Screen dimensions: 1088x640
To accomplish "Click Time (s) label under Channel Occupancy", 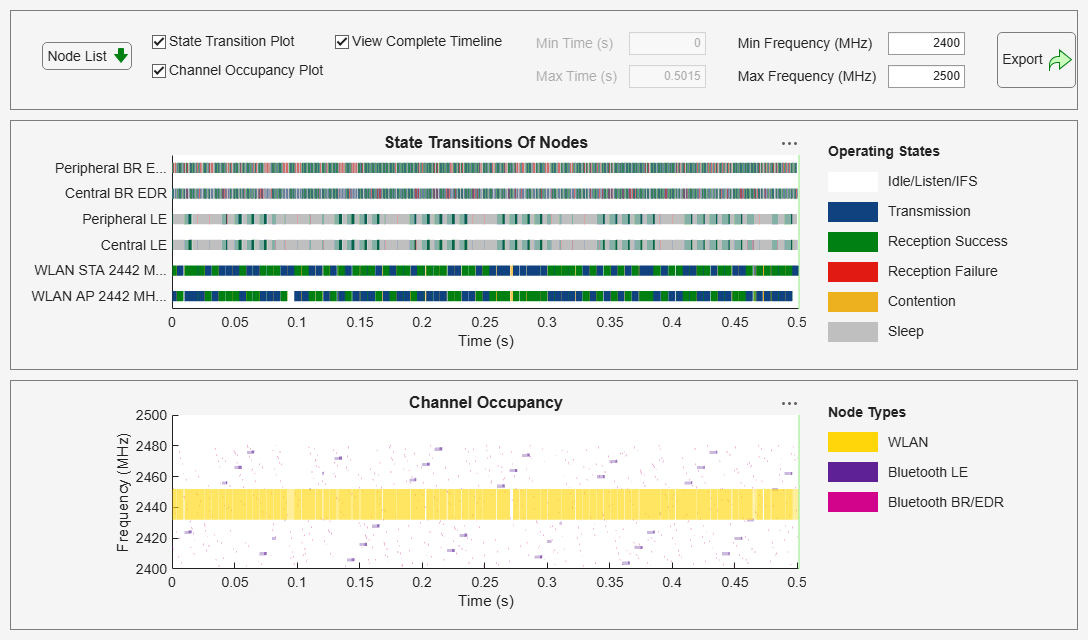I will coord(486,601).
